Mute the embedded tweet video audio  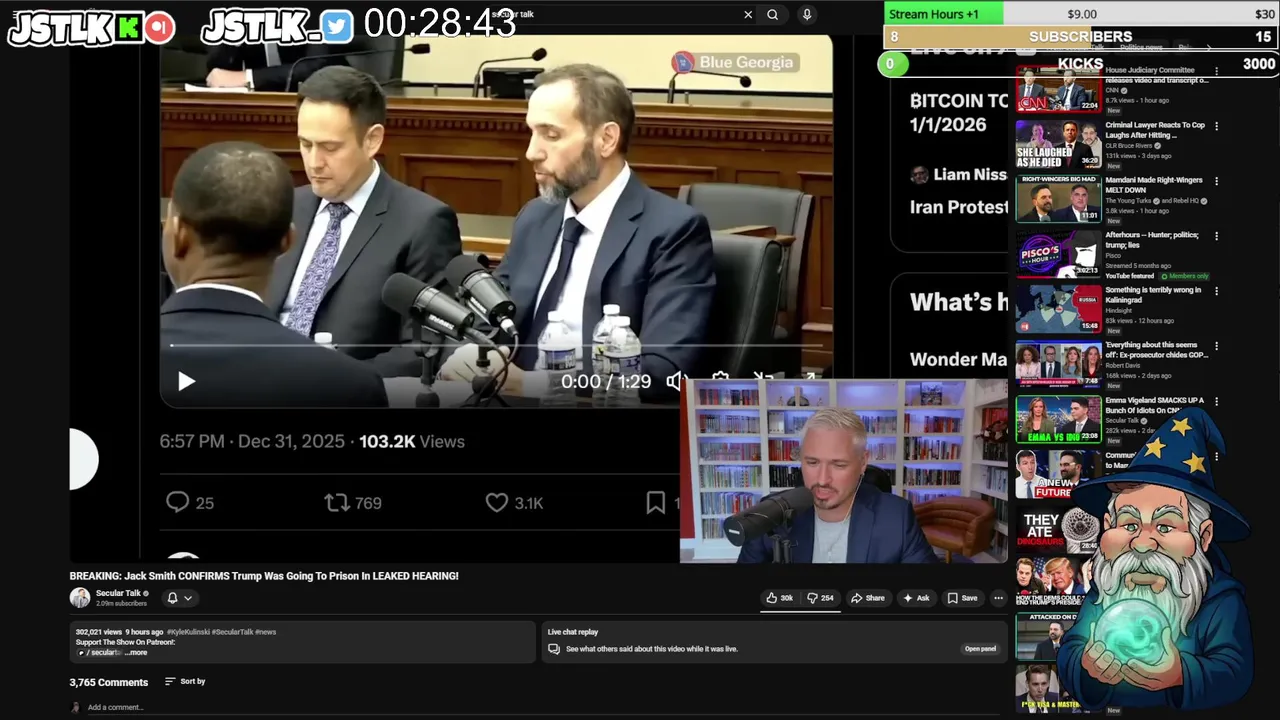677,381
